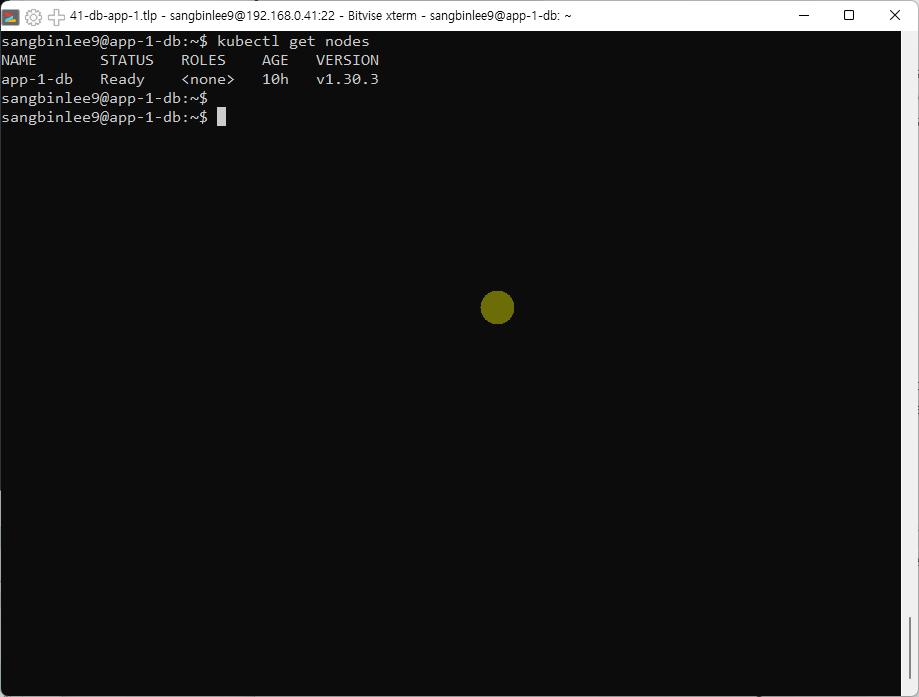Image resolution: width=919 pixels, height=697 pixels.
Task: Click the '<none>' roles value
Action: pyautogui.click(x=207, y=80)
